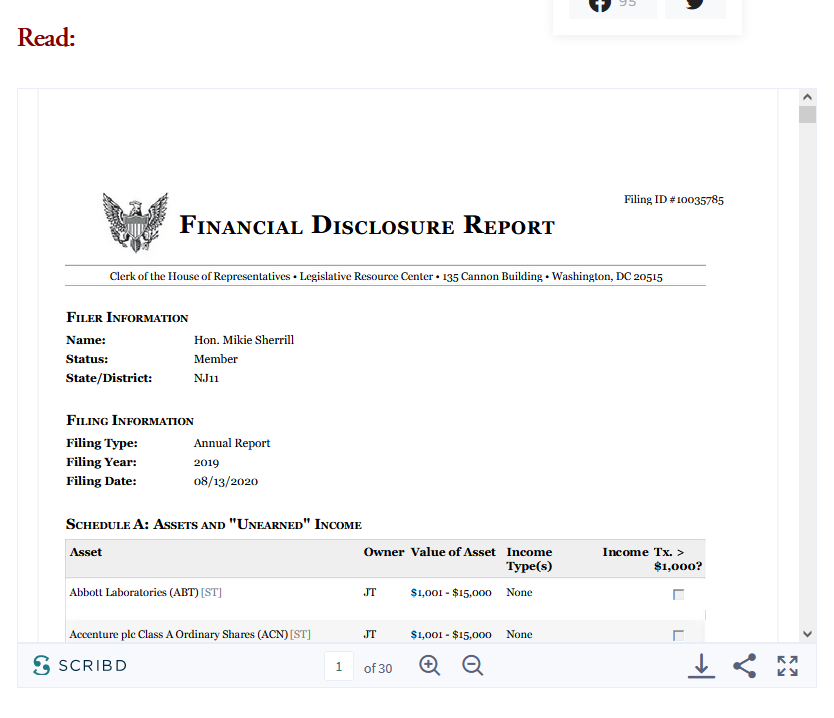Image resolution: width=834 pixels, height=718 pixels.
Task: Click the Owner column header
Action: point(384,552)
